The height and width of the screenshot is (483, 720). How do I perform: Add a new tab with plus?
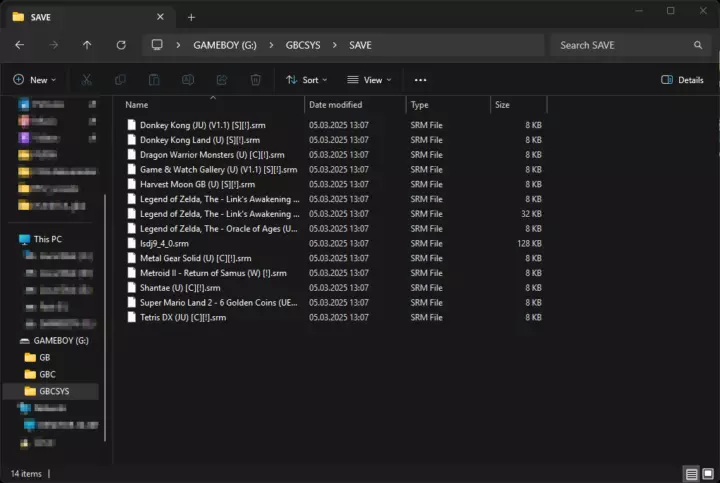[x=191, y=17]
